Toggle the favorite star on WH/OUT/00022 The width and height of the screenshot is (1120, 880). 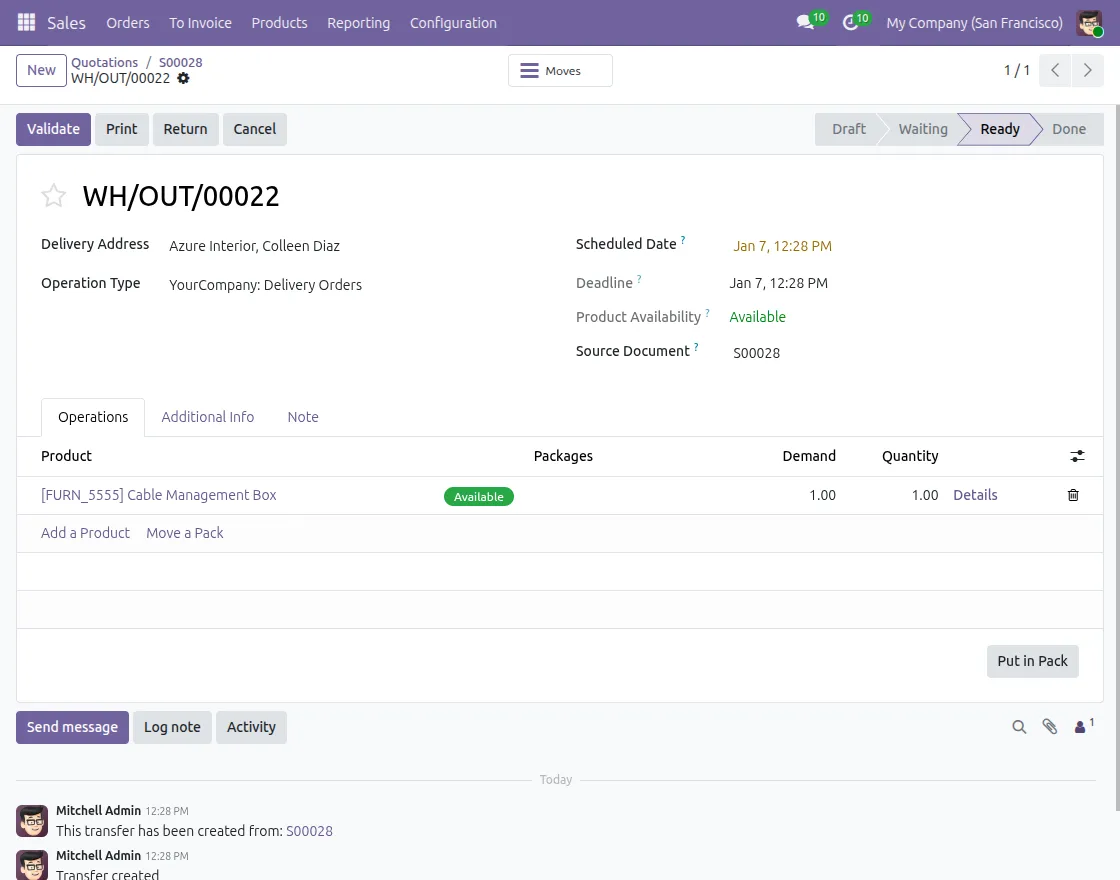[x=53, y=196]
